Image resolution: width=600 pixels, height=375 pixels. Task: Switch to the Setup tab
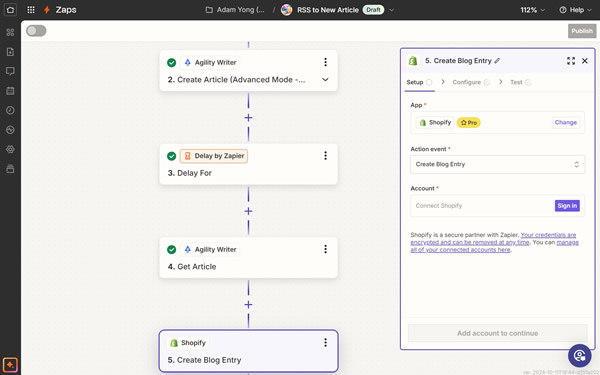point(419,82)
